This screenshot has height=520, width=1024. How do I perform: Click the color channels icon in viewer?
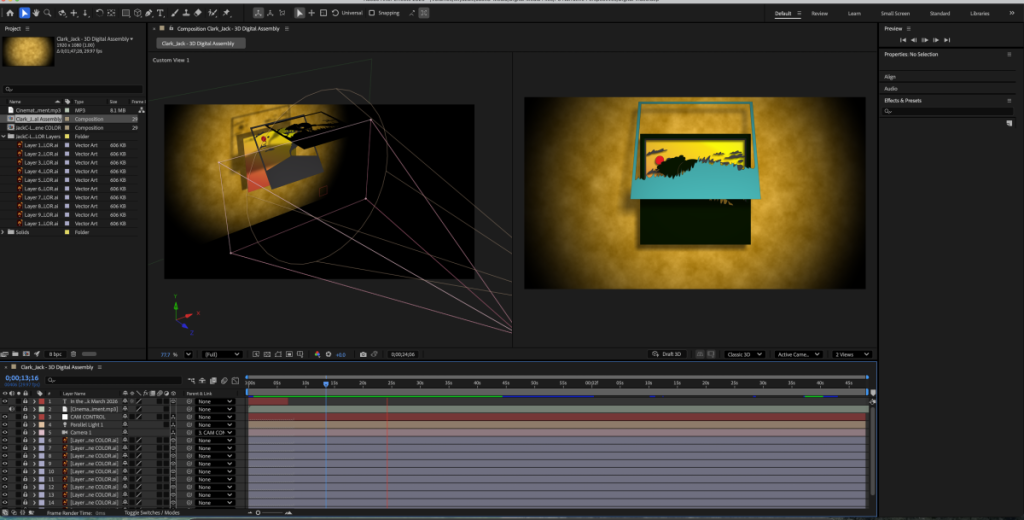pyautogui.click(x=317, y=354)
